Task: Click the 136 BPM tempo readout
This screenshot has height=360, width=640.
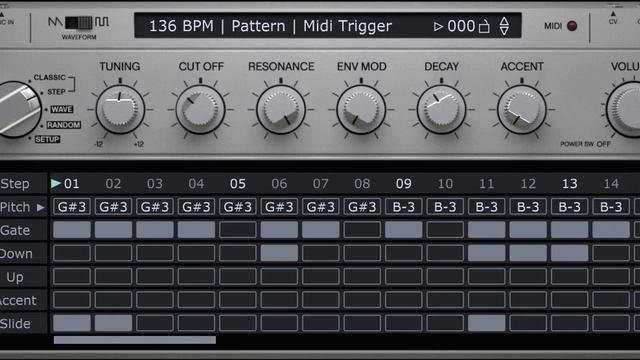Action: click(x=181, y=26)
